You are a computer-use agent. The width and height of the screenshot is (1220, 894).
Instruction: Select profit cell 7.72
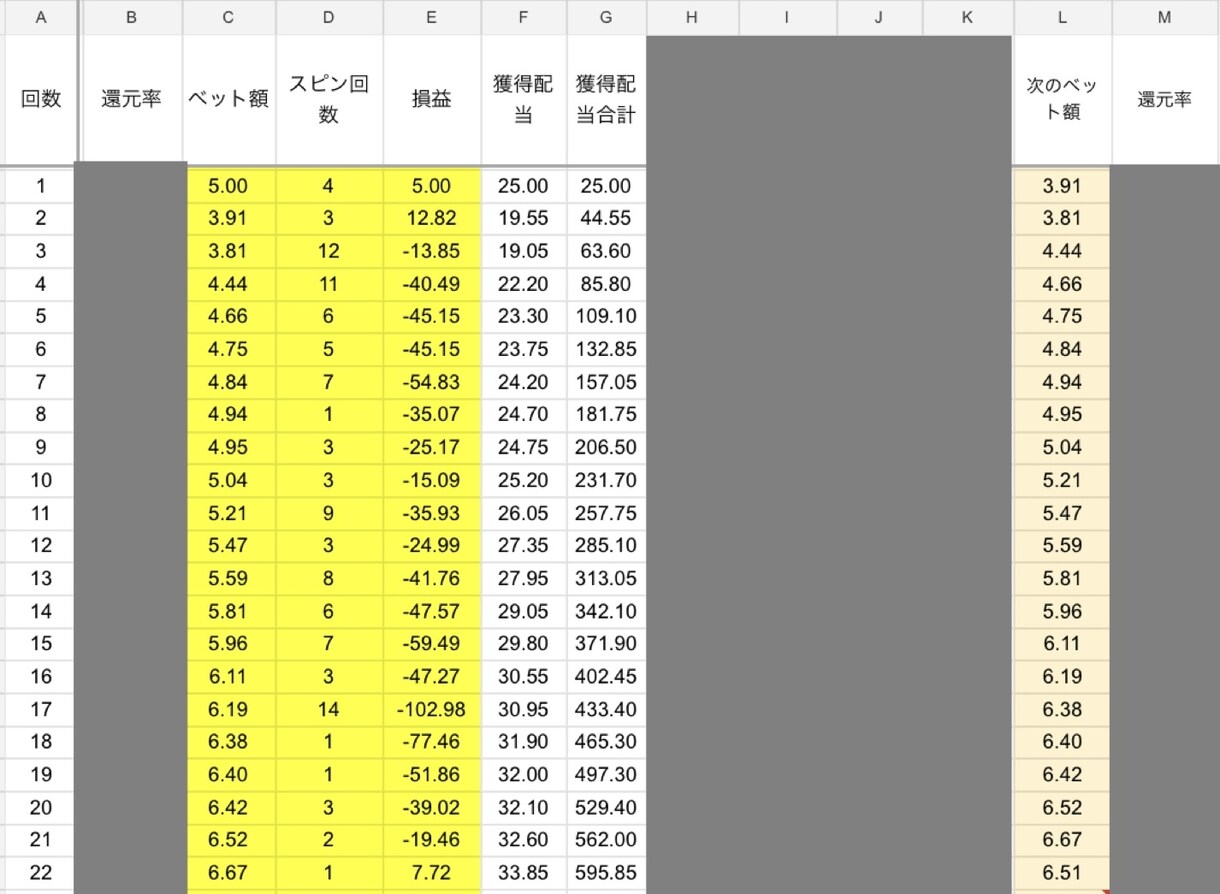(x=431, y=873)
